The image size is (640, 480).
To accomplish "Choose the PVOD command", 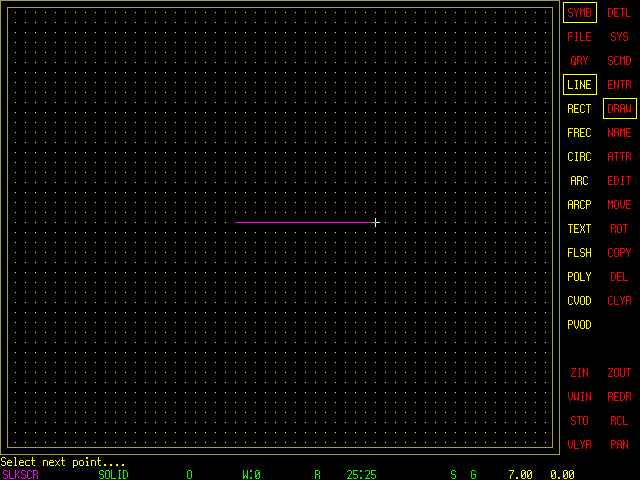I will [579, 324].
